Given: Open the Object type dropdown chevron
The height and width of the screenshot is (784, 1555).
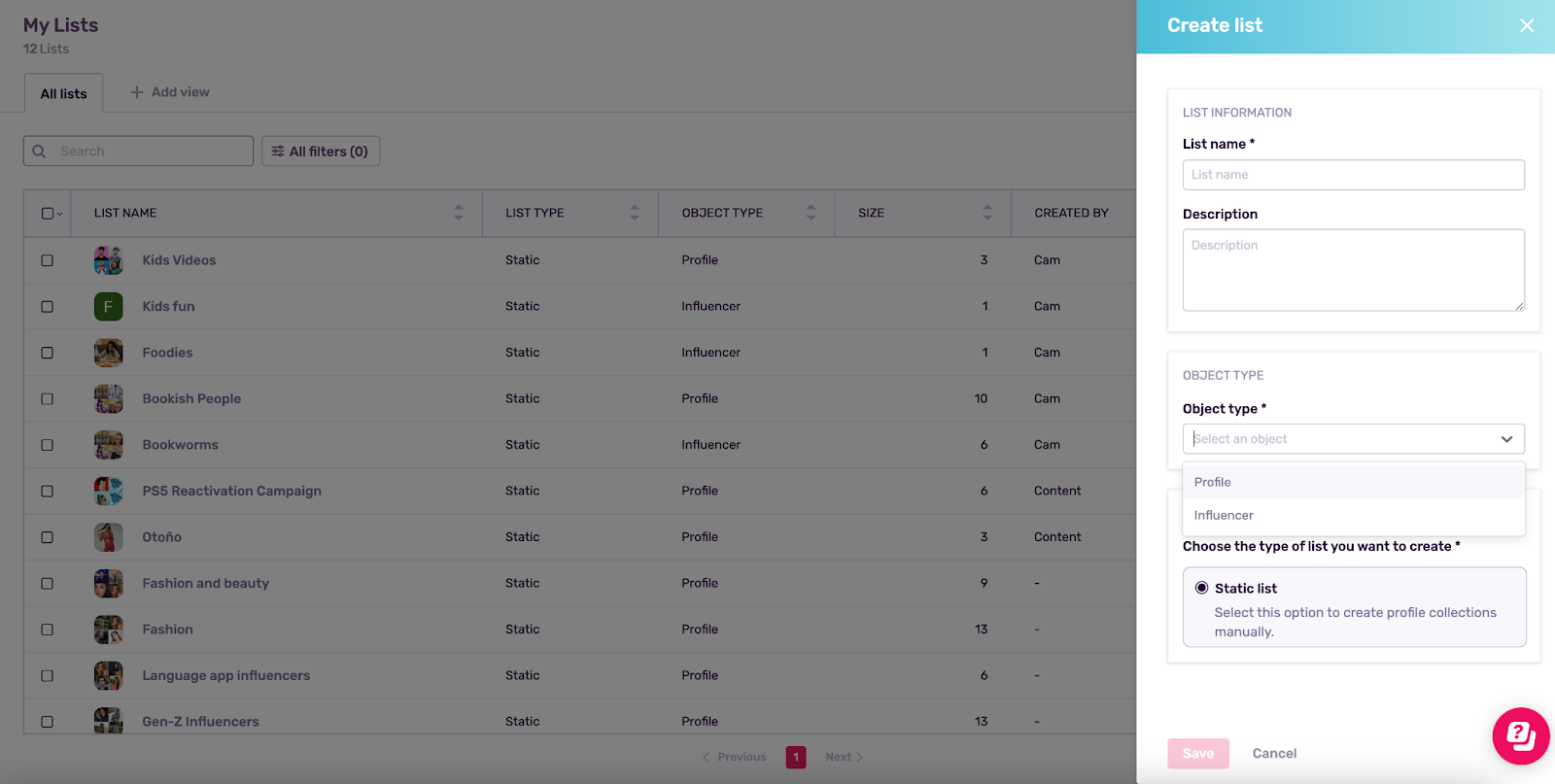Looking at the screenshot, I should coord(1506,439).
